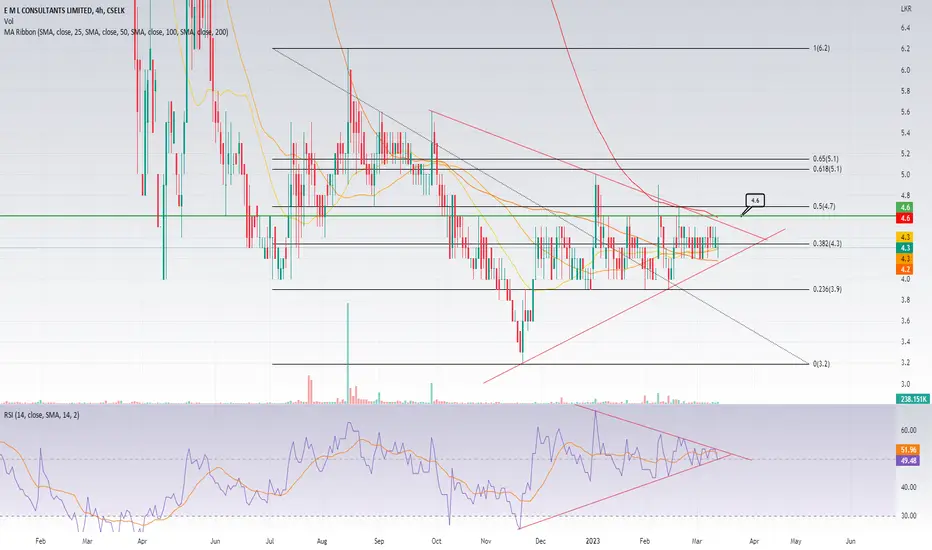The width and height of the screenshot is (932, 550).
Task: Click the Fibonacci level label 0.382(4.3)
Action: pos(827,243)
